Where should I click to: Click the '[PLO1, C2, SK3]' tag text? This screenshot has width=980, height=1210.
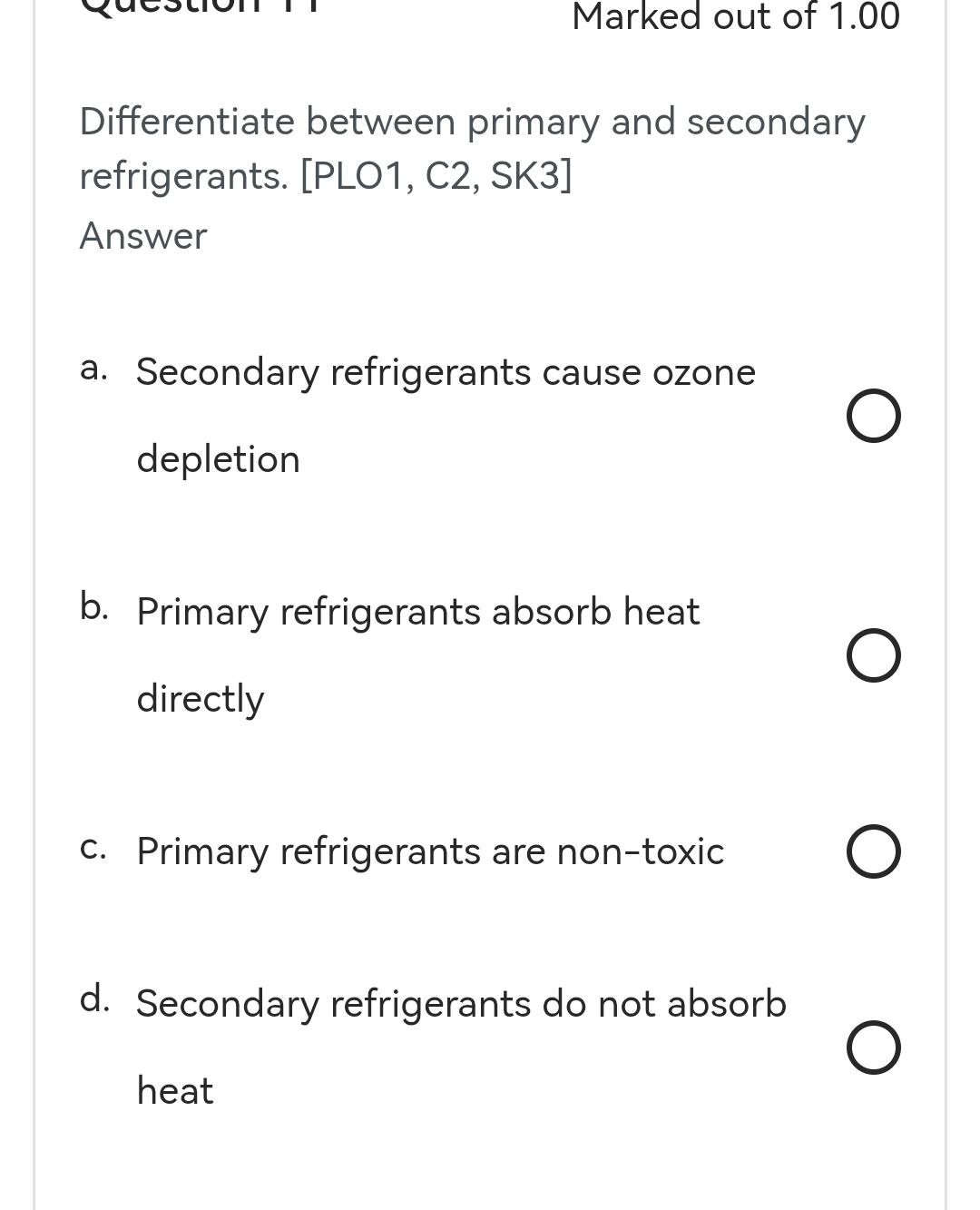click(x=435, y=176)
